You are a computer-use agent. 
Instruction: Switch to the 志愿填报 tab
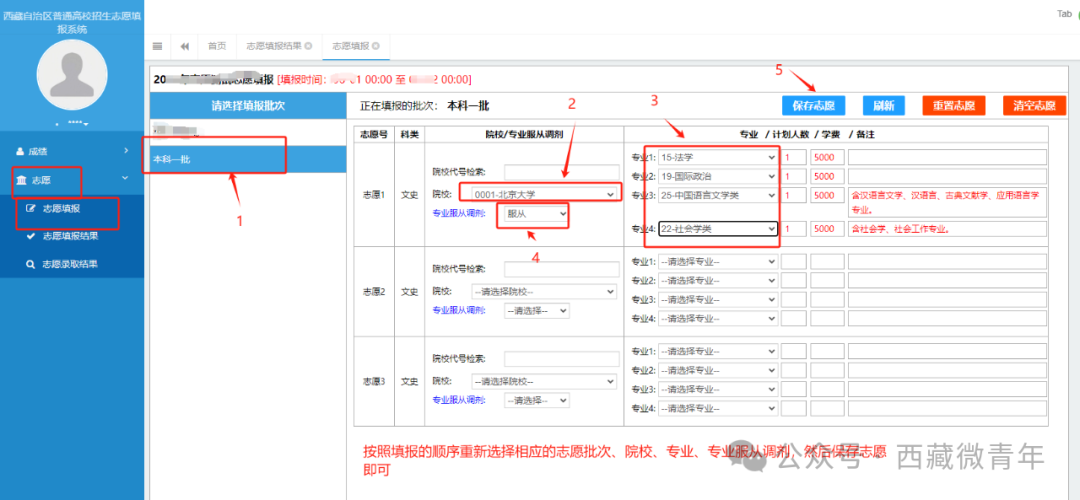point(355,46)
